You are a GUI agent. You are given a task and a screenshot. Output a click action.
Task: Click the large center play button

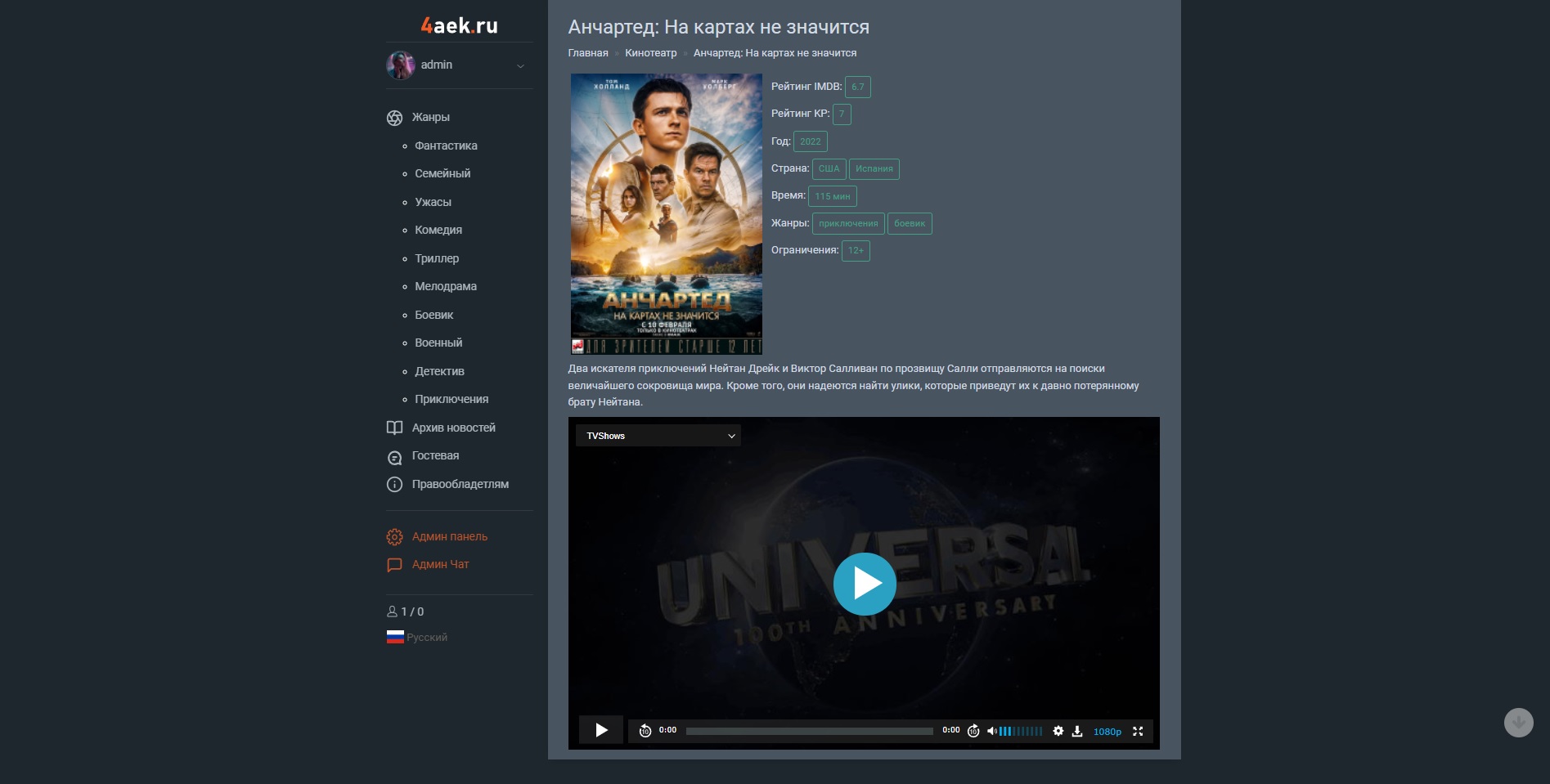pos(864,584)
